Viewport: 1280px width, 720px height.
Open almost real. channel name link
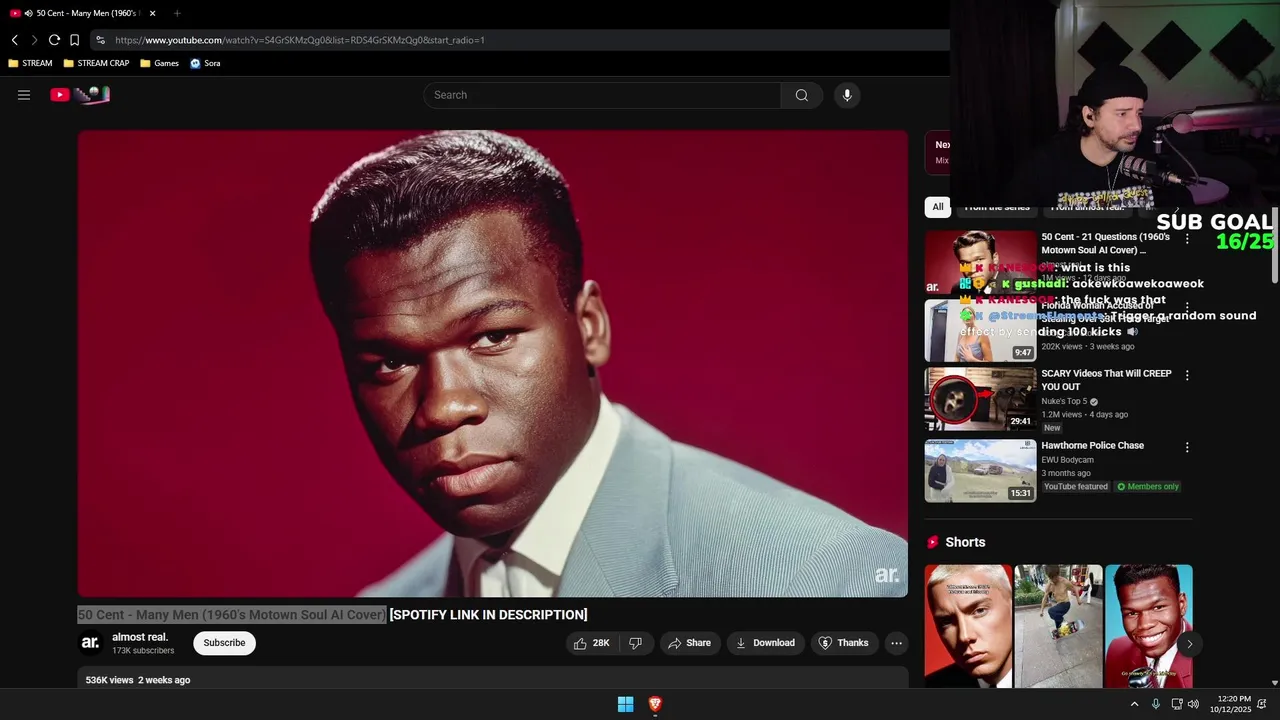pyautogui.click(x=140, y=637)
